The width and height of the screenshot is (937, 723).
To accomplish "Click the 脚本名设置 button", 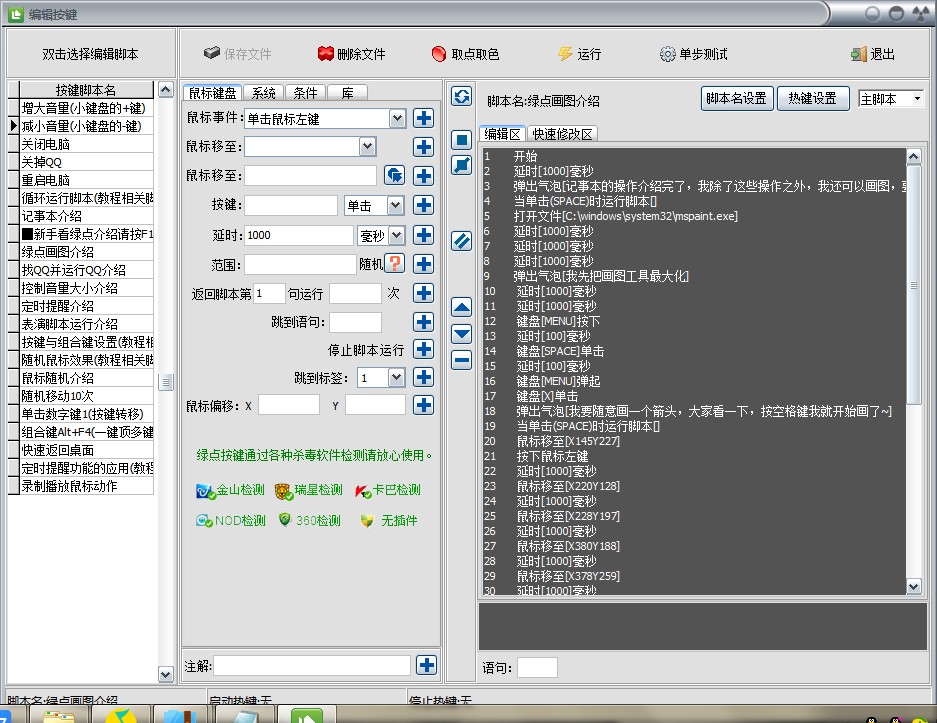I will point(736,98).
